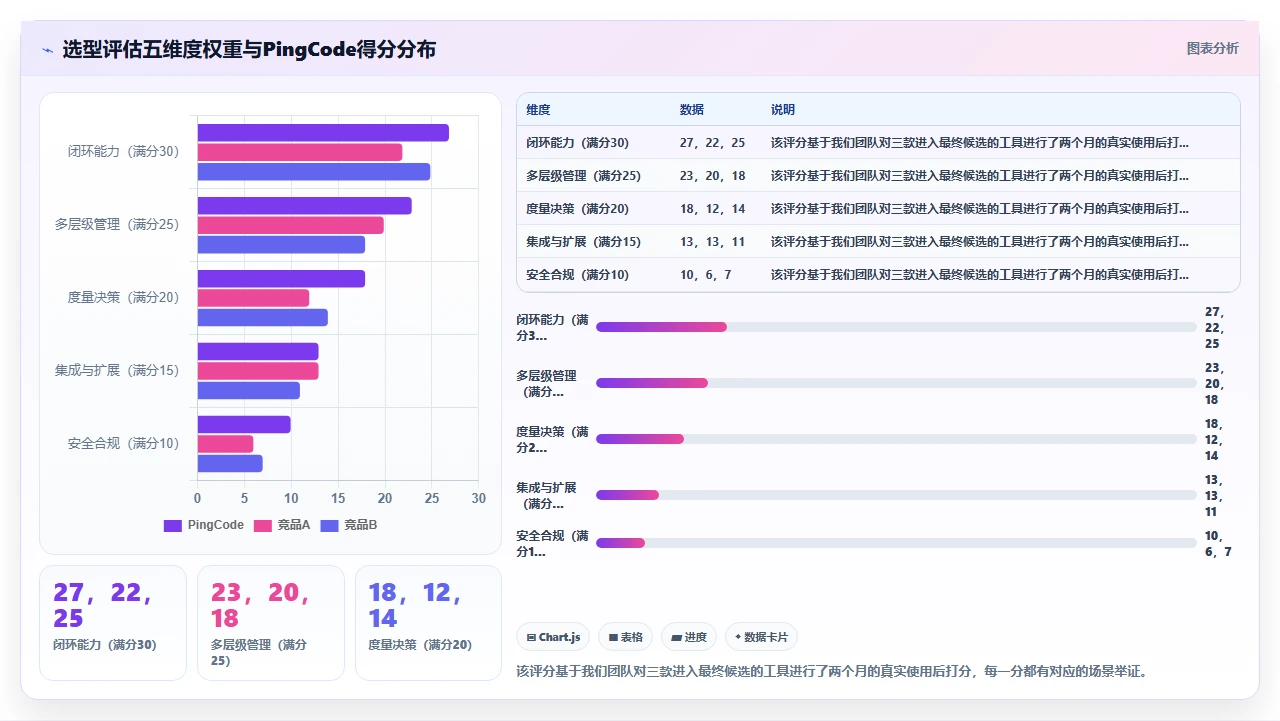
Task: Open the 度量决策（满分20）data card
Action: tap(428, 623)
